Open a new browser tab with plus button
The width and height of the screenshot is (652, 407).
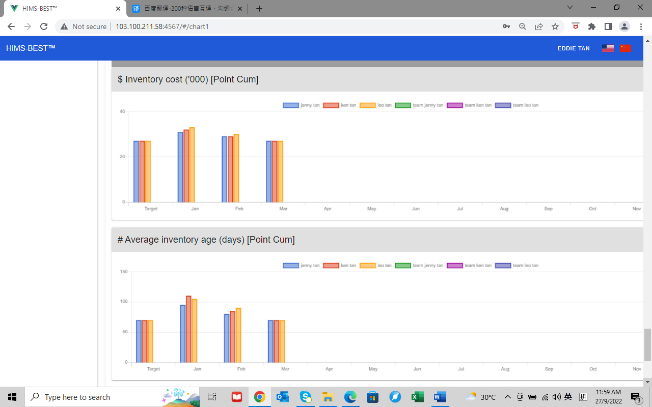pos(260,8)
